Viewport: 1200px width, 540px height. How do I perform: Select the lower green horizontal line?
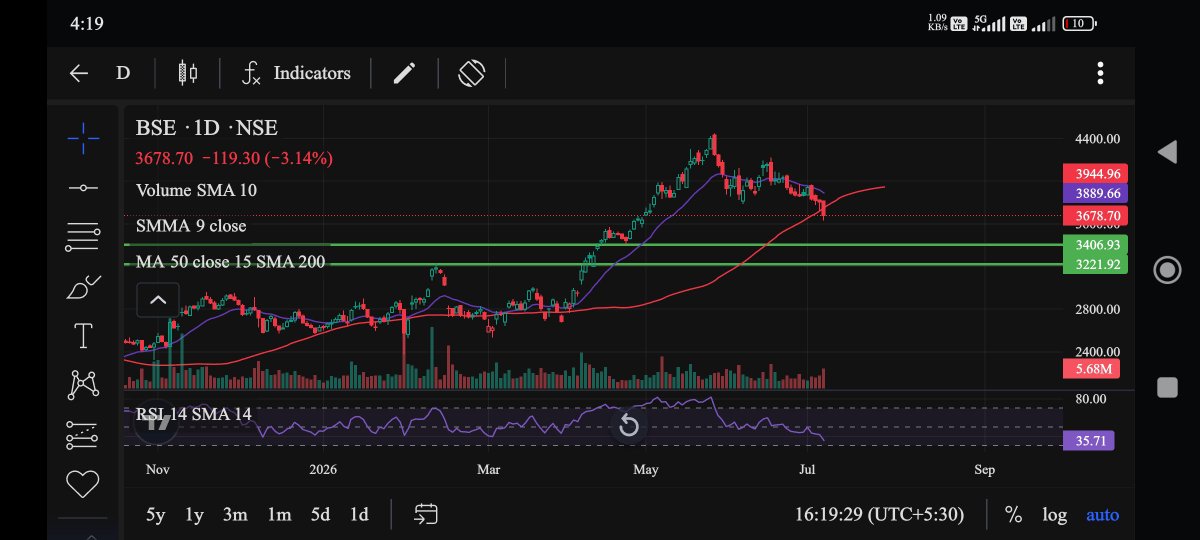592,264
